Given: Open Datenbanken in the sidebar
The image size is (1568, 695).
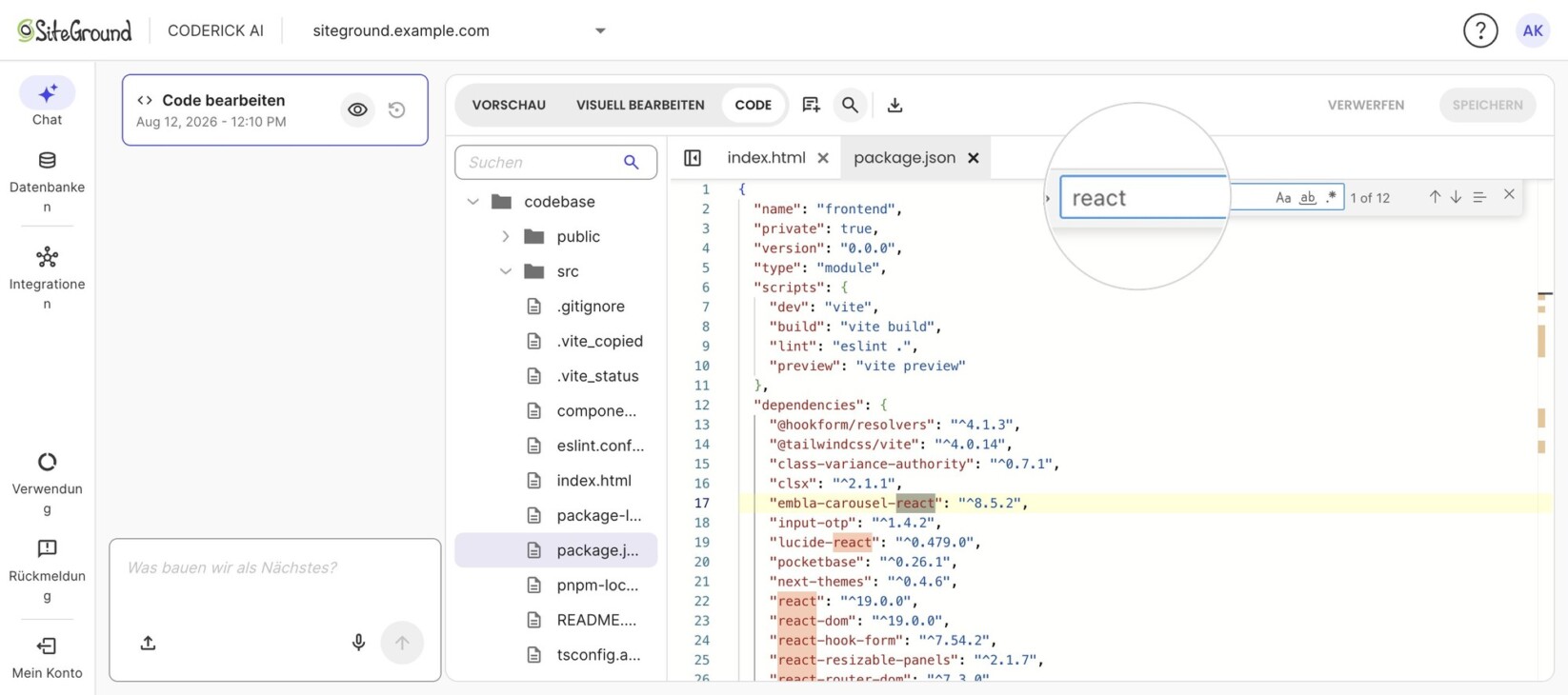Looking at the screenshot, I should [47, 182].
